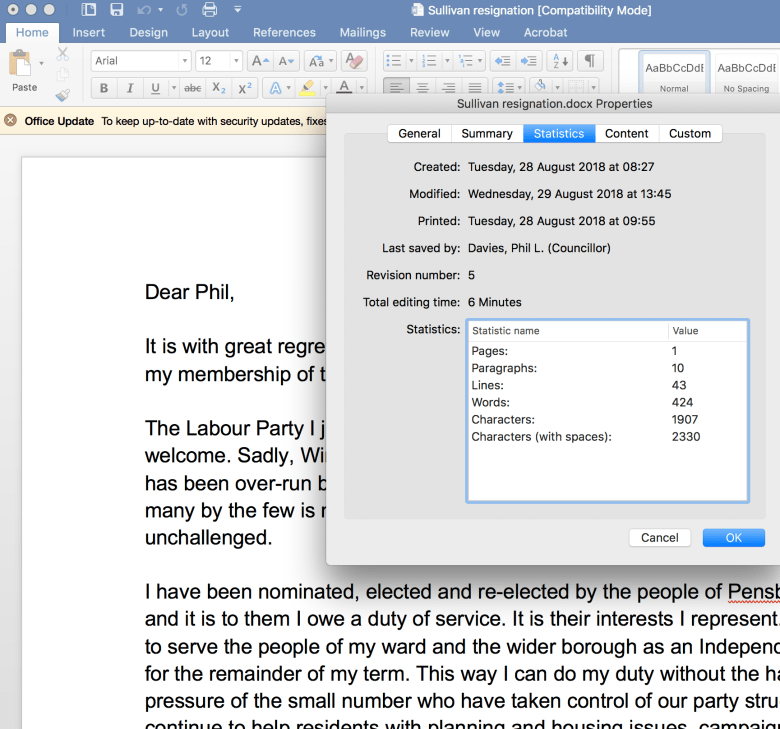
Task: Click the Cut scissors icon
Action: click(62, 54)
